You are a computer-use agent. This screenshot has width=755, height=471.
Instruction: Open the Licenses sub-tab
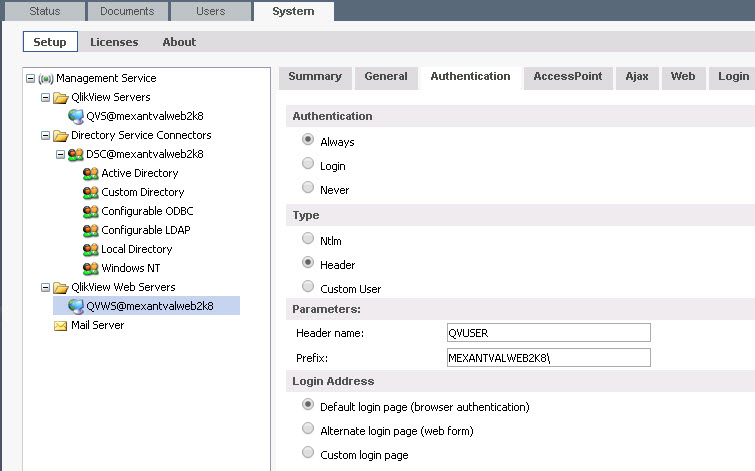(114, 42)
